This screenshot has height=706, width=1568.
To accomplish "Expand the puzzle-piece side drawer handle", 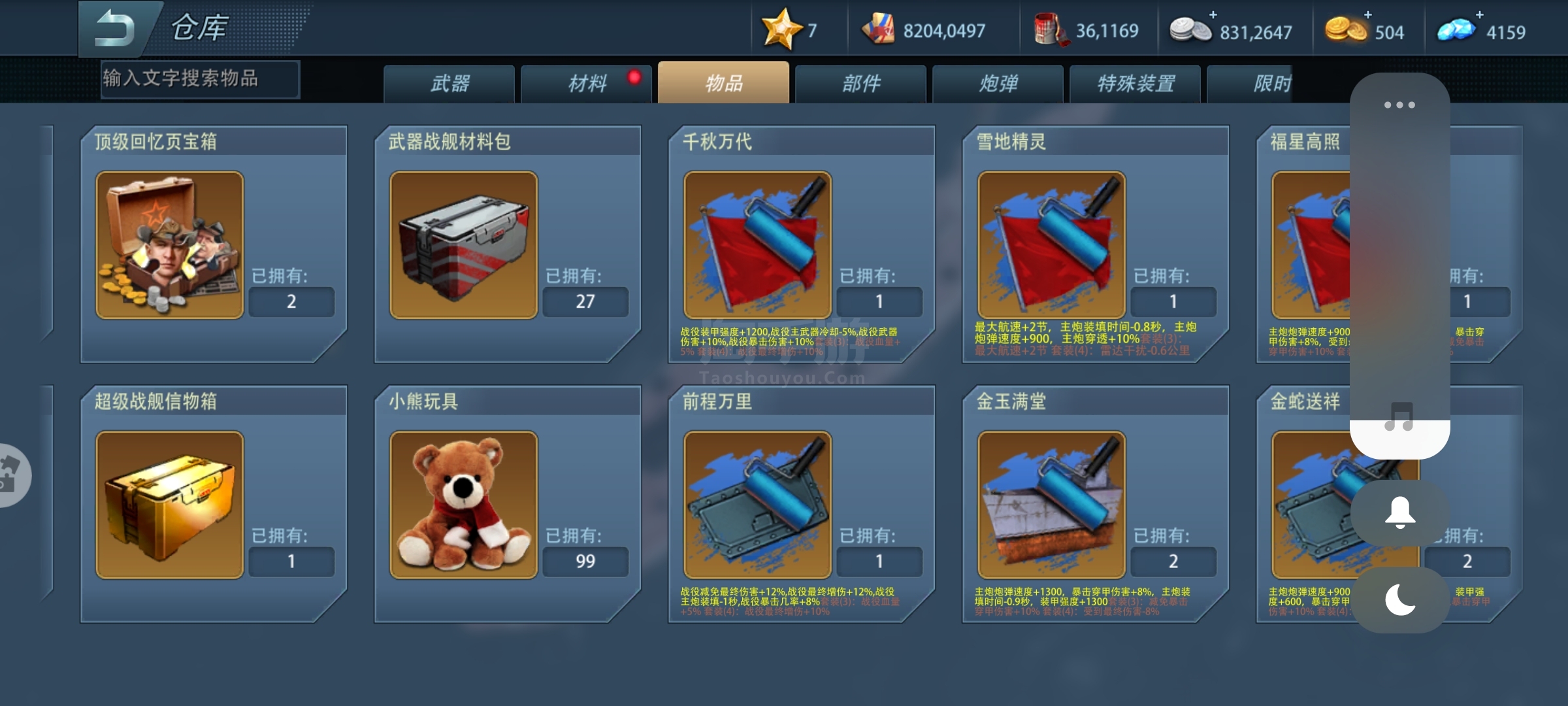I will pos(12,475).
